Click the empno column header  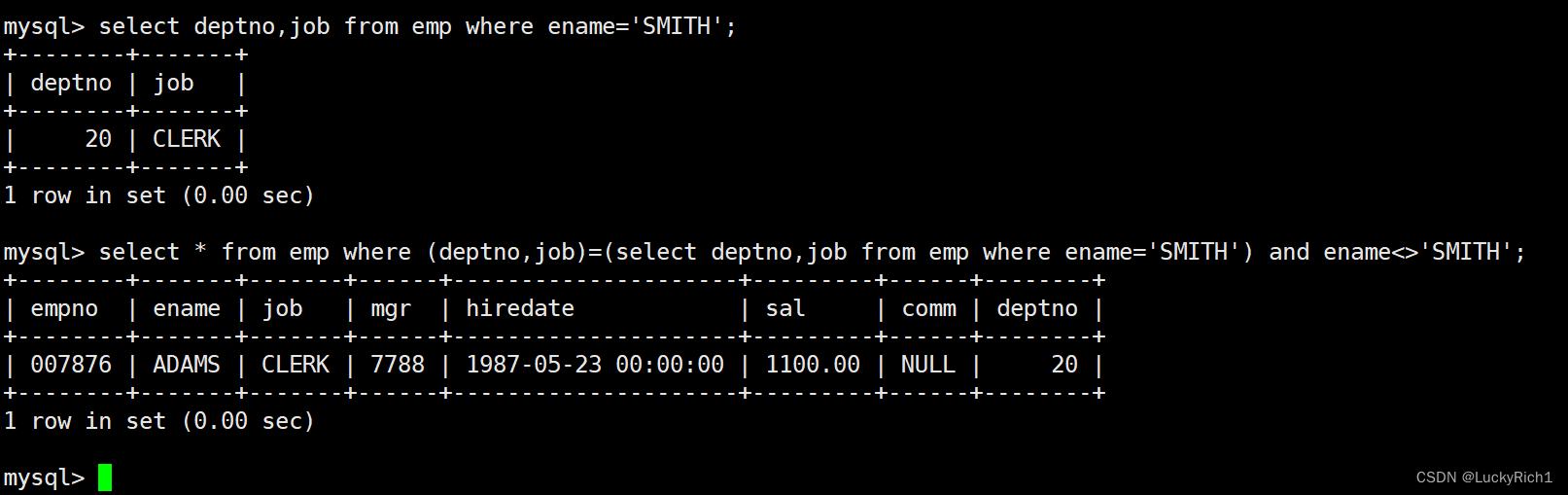tap(64, 309)
